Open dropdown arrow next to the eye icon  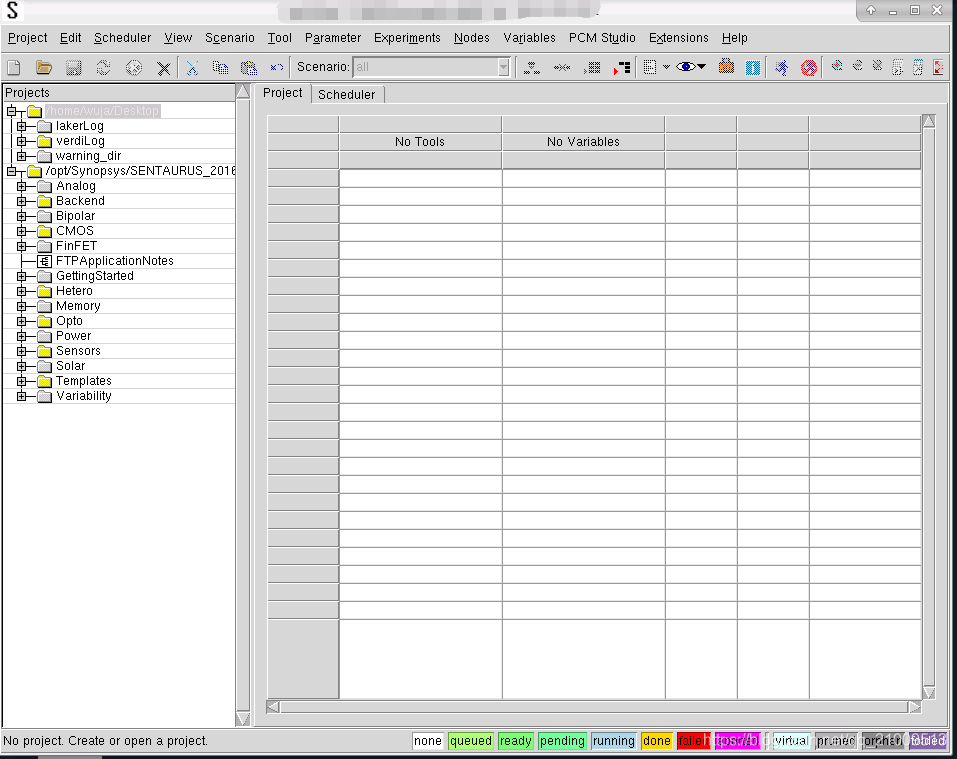tap(702, 67)
